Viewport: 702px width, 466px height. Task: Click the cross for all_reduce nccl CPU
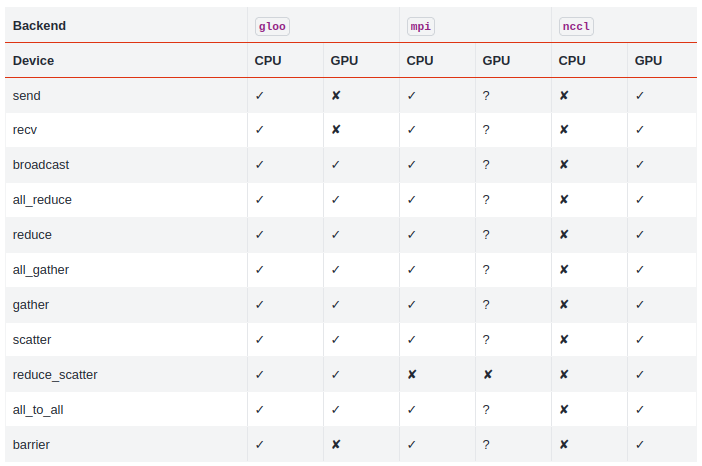click(564, 200)
